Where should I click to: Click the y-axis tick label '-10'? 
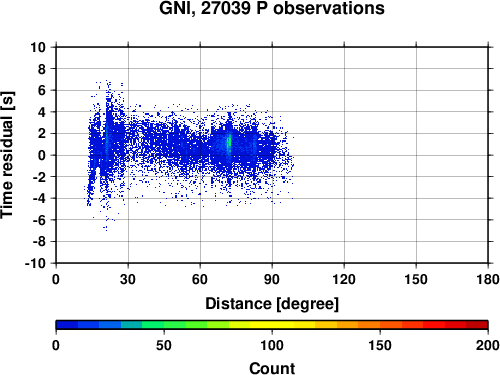(x=36, y=263)
